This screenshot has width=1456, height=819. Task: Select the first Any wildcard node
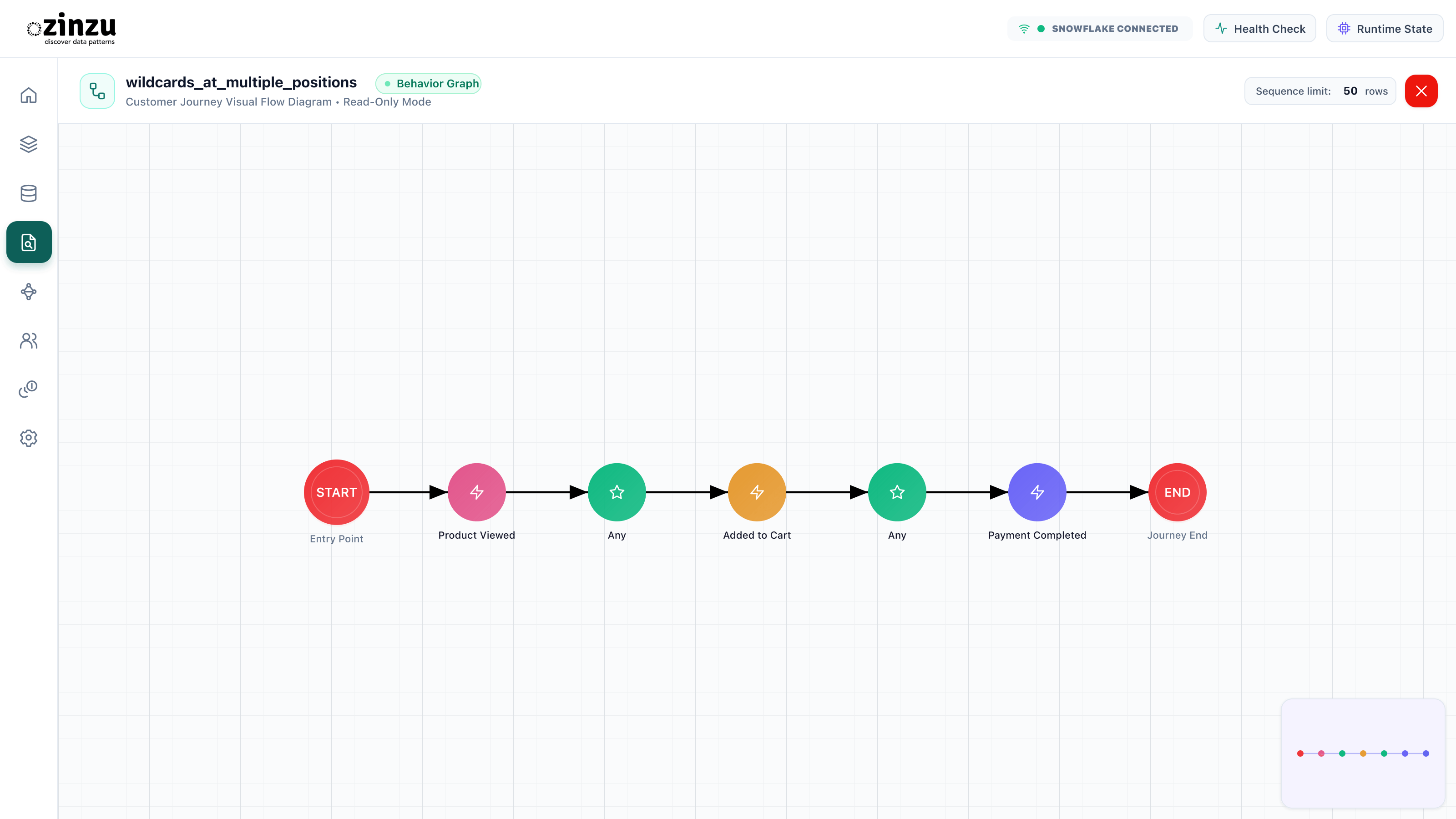617,492
